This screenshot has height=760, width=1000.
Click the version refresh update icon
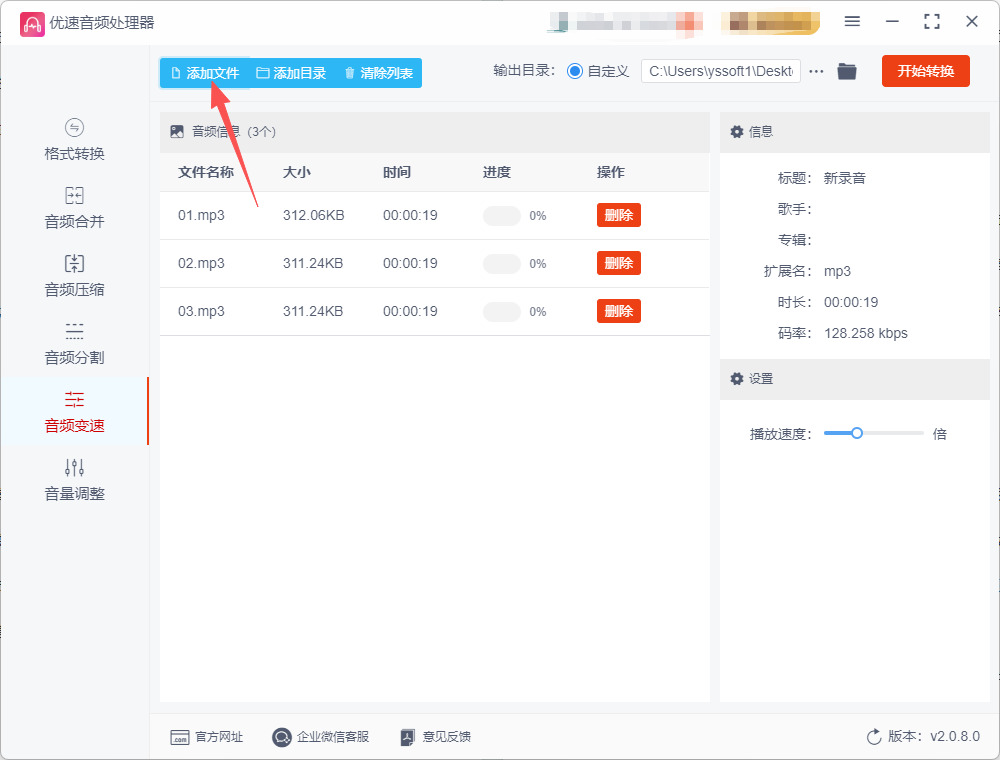(874, 737)
